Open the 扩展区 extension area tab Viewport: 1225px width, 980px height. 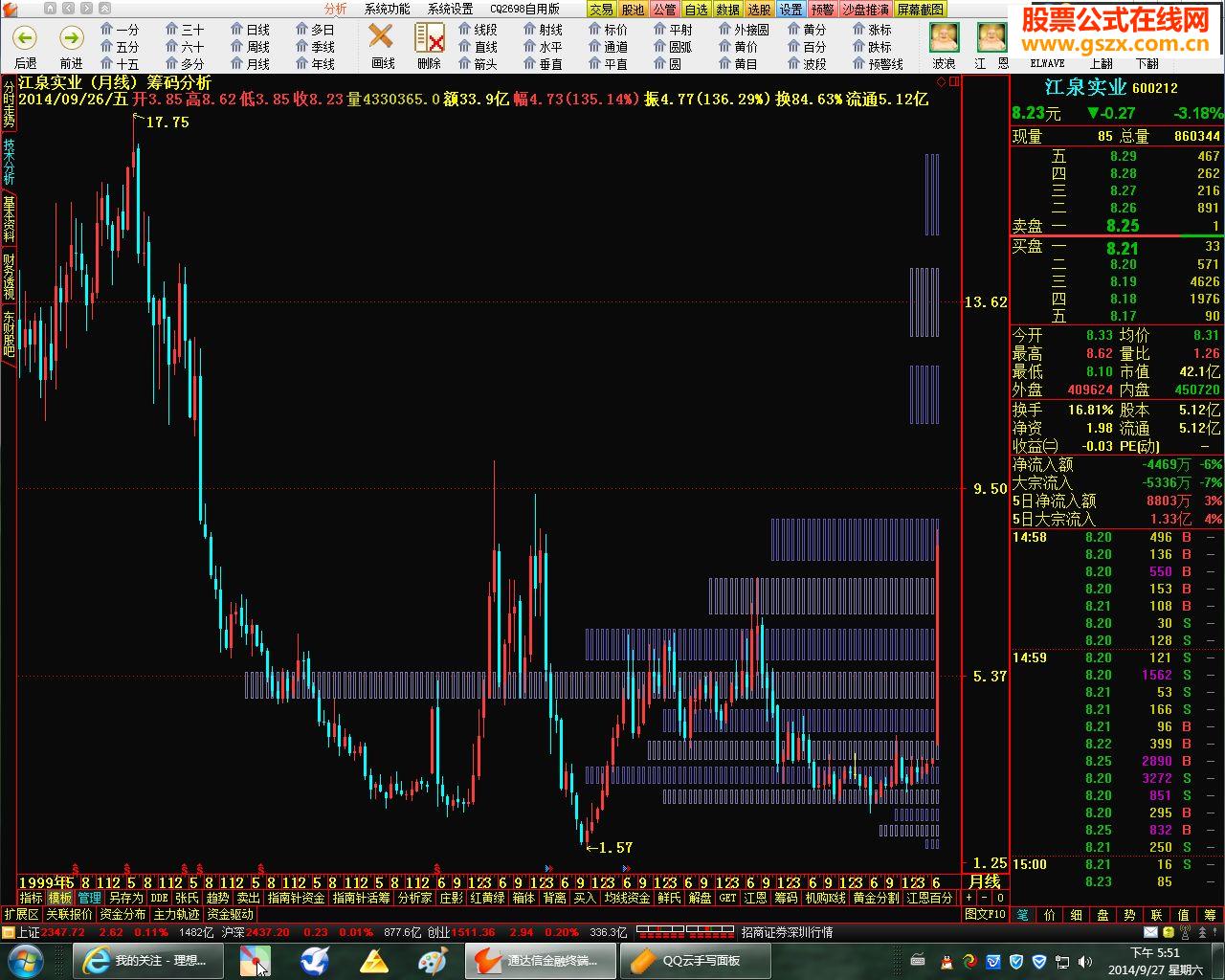click(x=21, y=914)
